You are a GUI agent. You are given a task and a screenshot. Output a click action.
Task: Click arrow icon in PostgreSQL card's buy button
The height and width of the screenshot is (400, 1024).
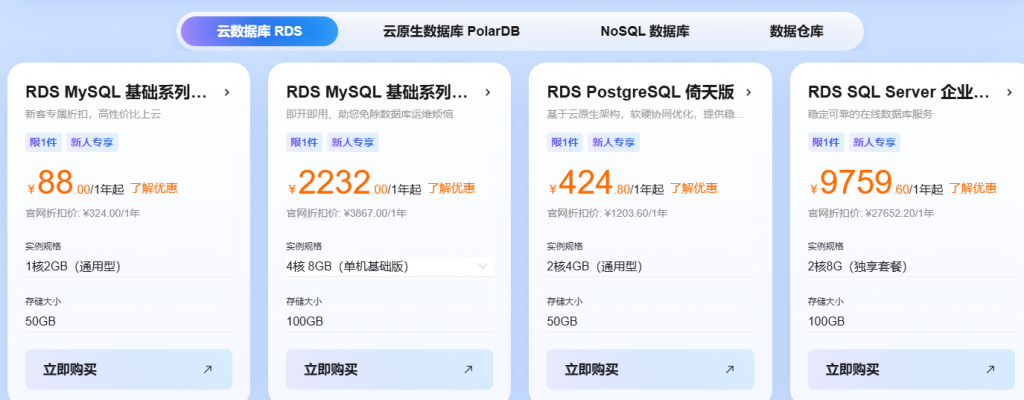click(729, 369)
